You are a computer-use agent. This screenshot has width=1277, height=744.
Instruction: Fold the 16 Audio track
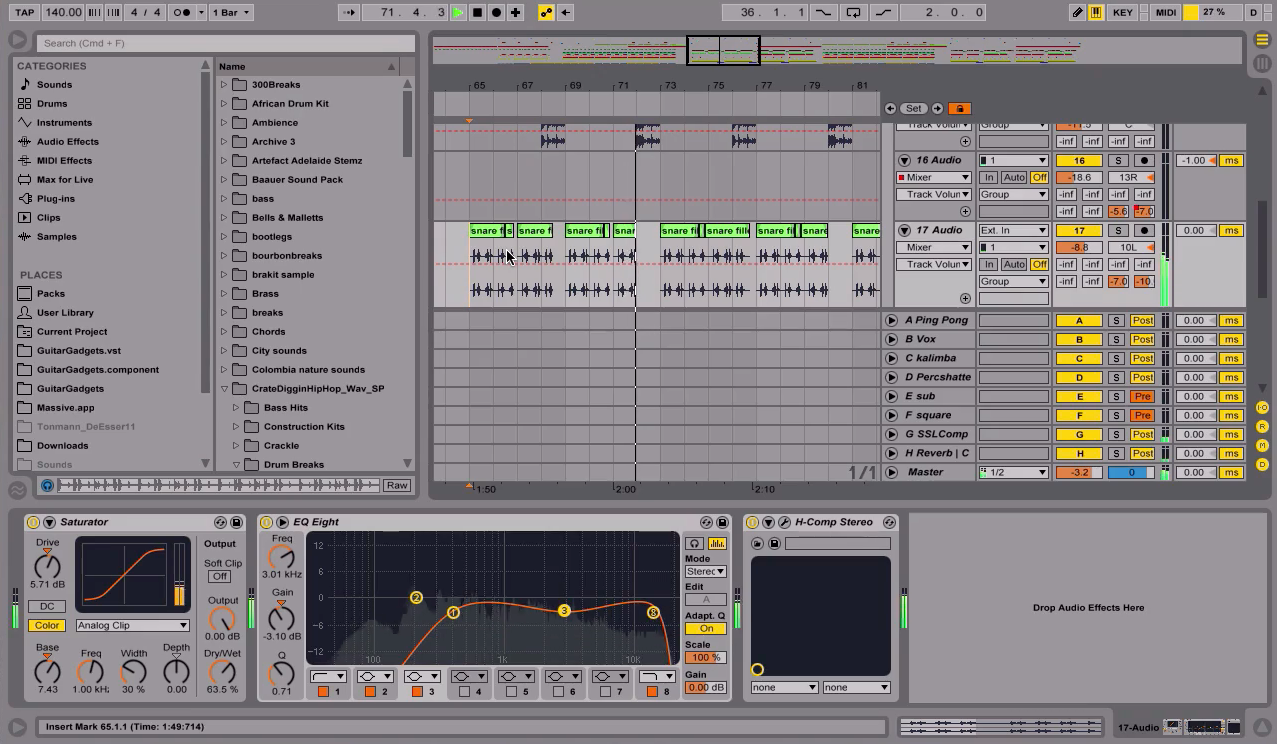click(x=904, y=160)
